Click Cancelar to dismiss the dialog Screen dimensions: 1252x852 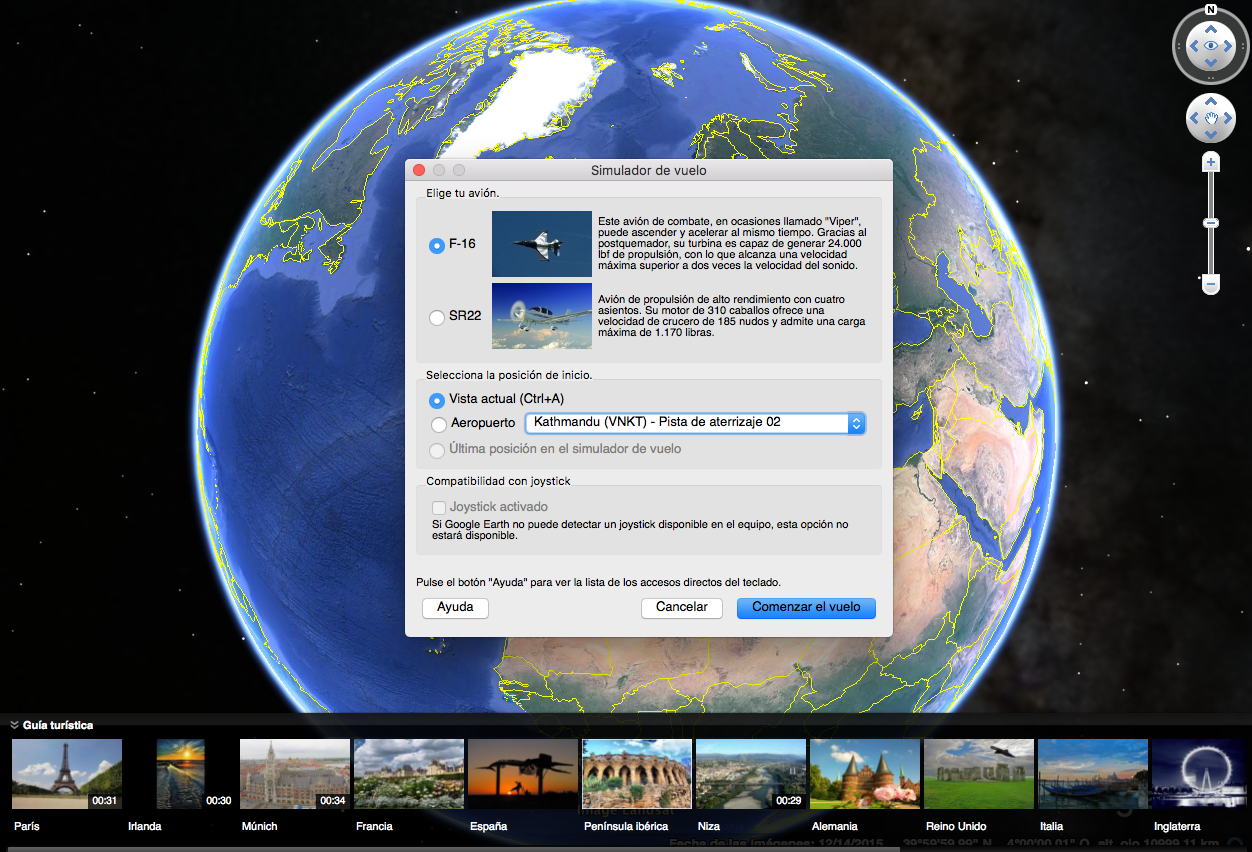click(x=682, y=608)
